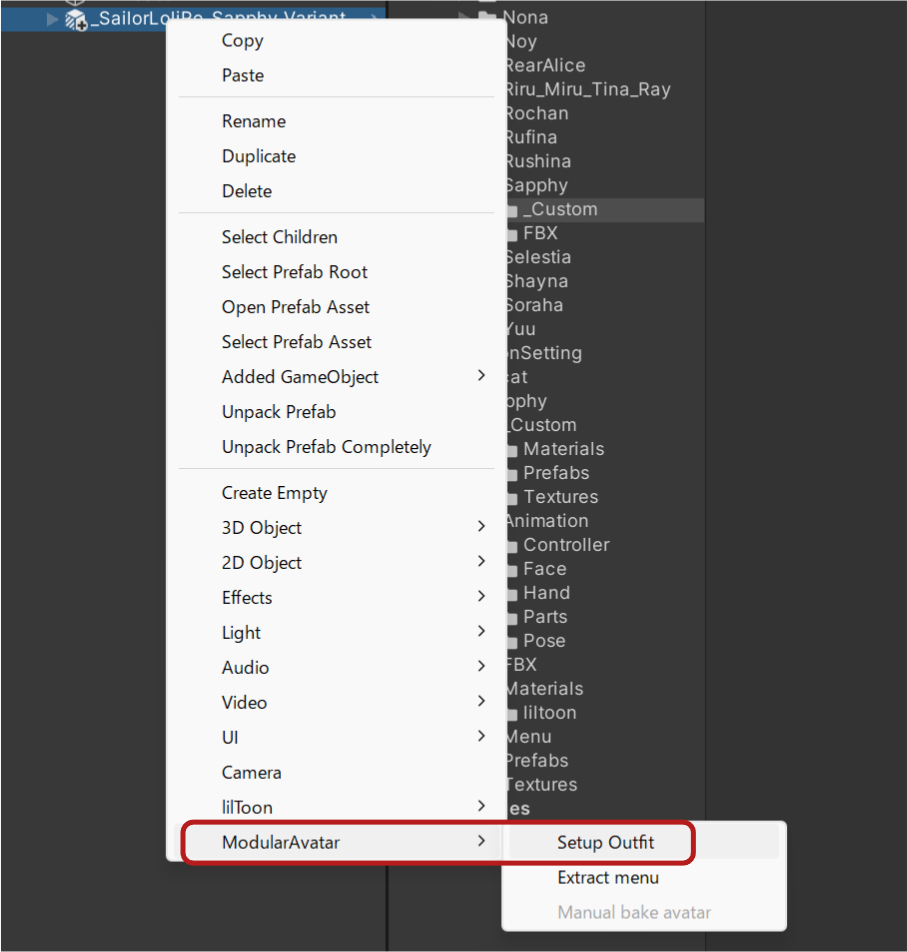The height and width of the screenshot is (952, 907).
Task: Select the Hand folder
Action: [546, 593]
